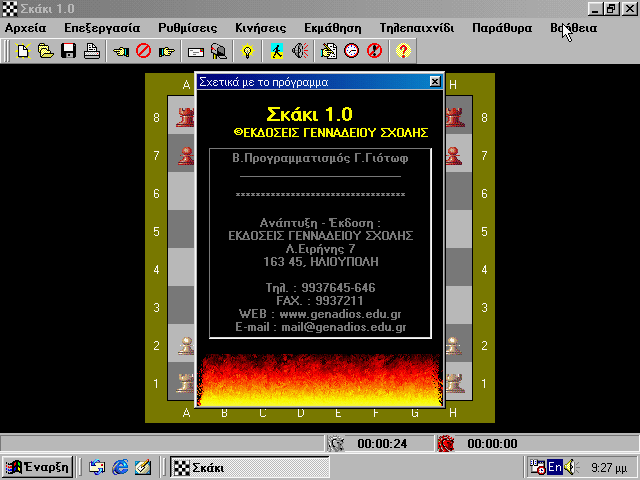640x480 pixels.
Task: Click the 163 45, ΗΛΙΟΥΠΟΛΗ address line
Action: [x=321, y=262]
